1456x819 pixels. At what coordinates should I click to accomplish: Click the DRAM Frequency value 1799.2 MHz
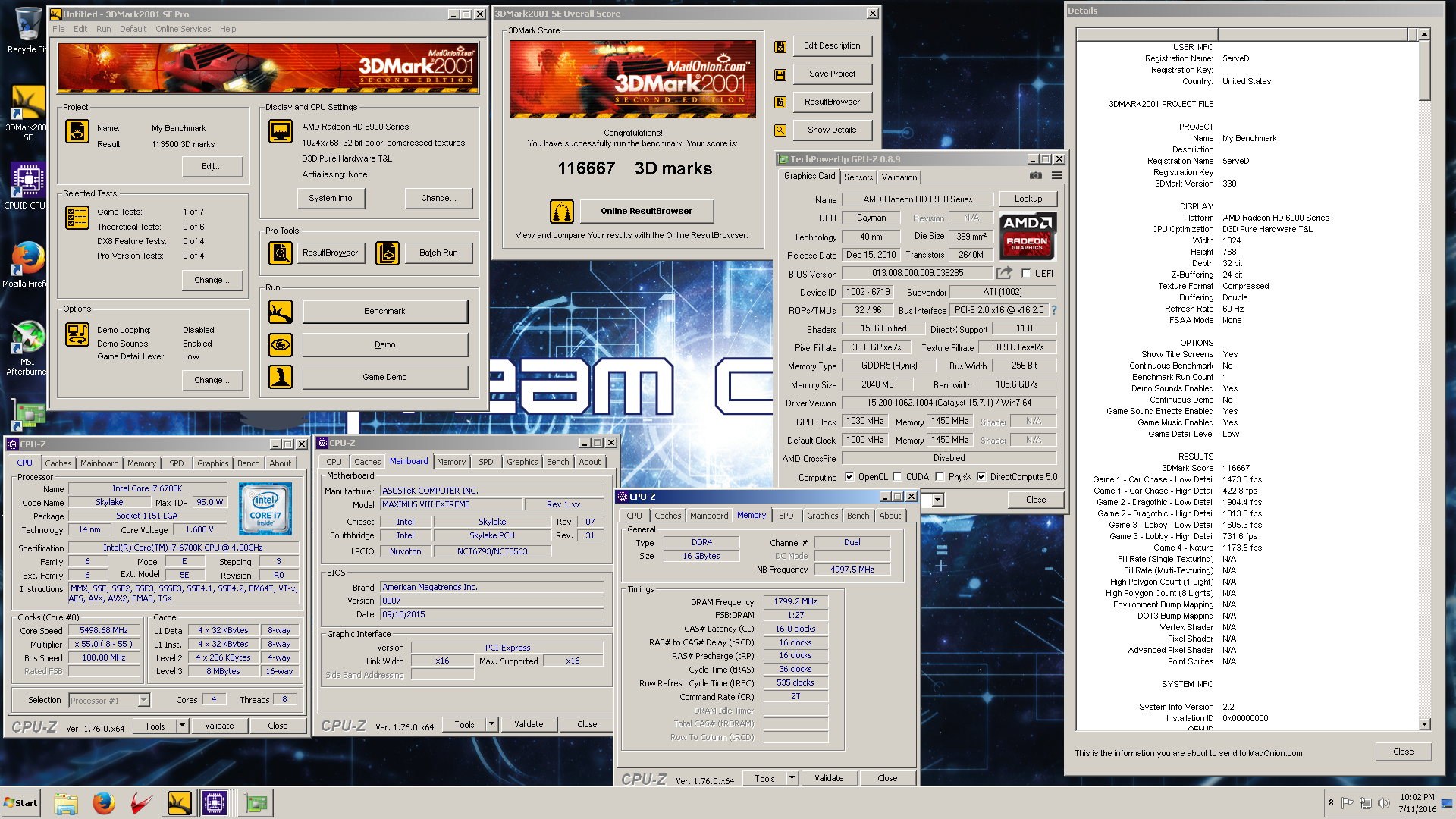795,601
